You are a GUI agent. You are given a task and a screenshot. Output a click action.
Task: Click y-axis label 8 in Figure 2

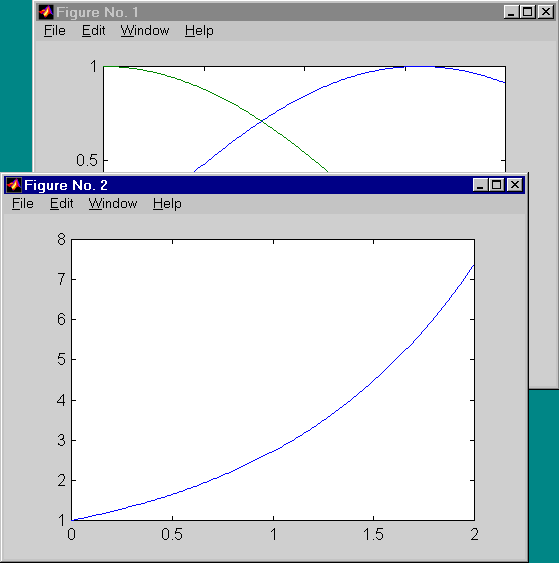pos(61,239)
